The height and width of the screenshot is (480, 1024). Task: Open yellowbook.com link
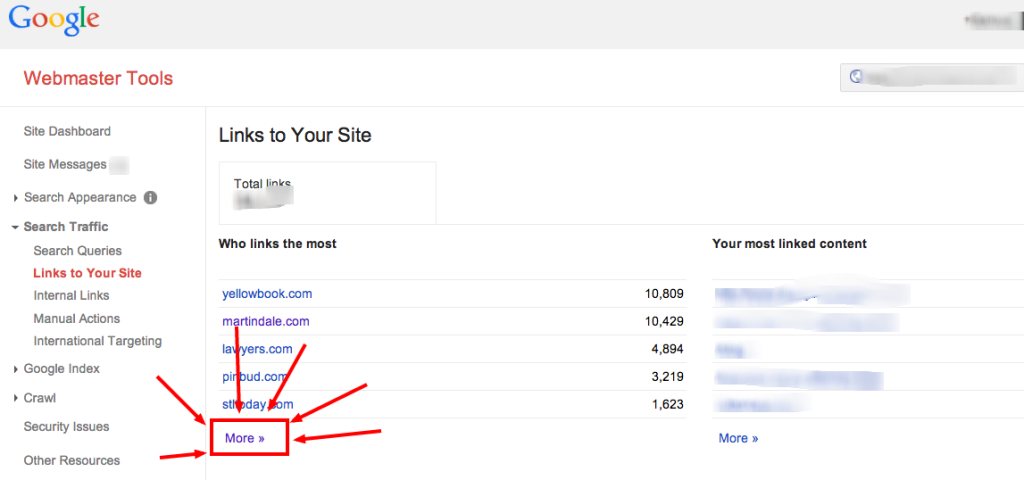(x=267, y=294)
